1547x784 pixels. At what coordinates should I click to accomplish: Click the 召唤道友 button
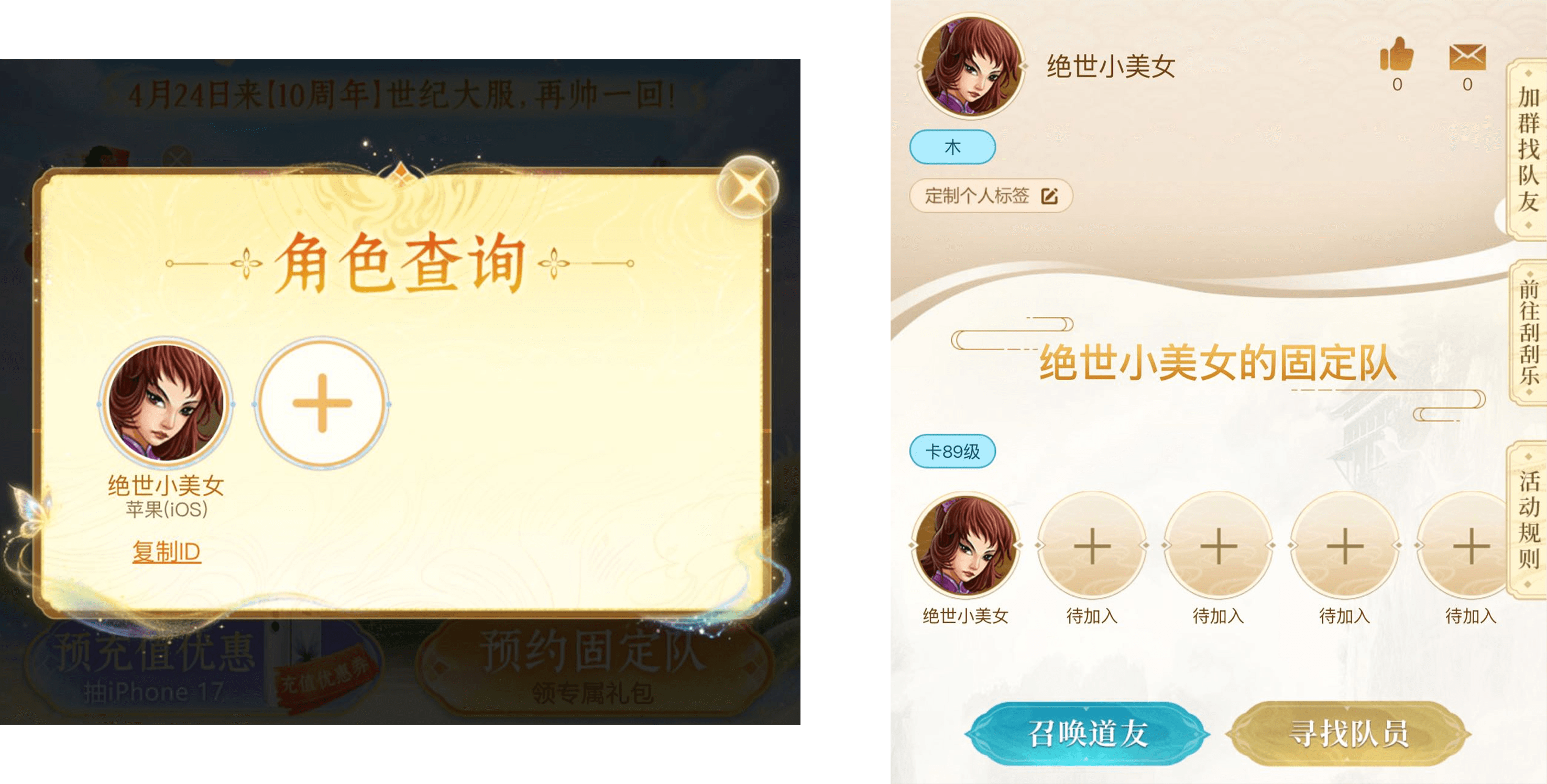click(1087, 733)
